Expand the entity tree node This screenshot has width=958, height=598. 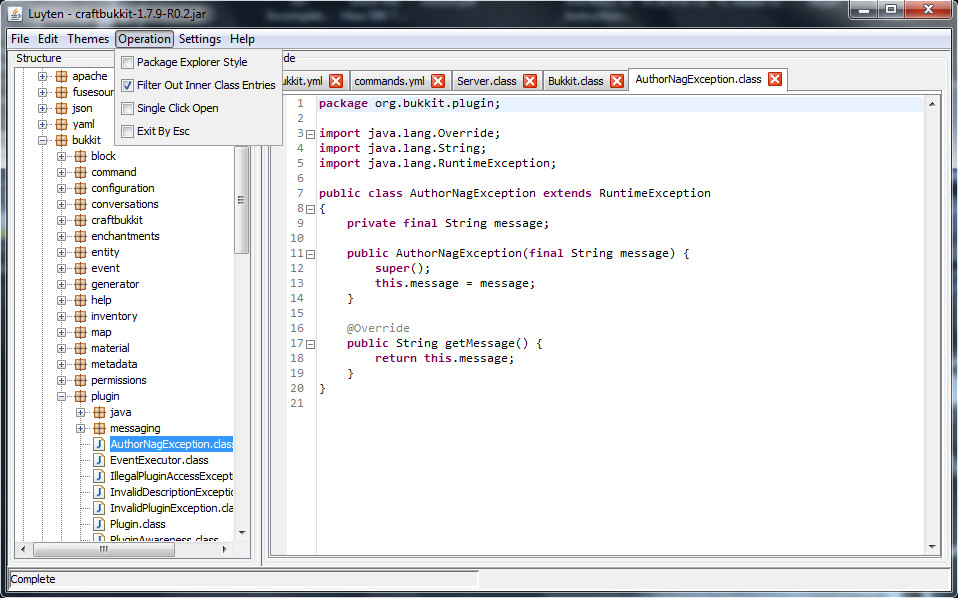tap(61, 252)
